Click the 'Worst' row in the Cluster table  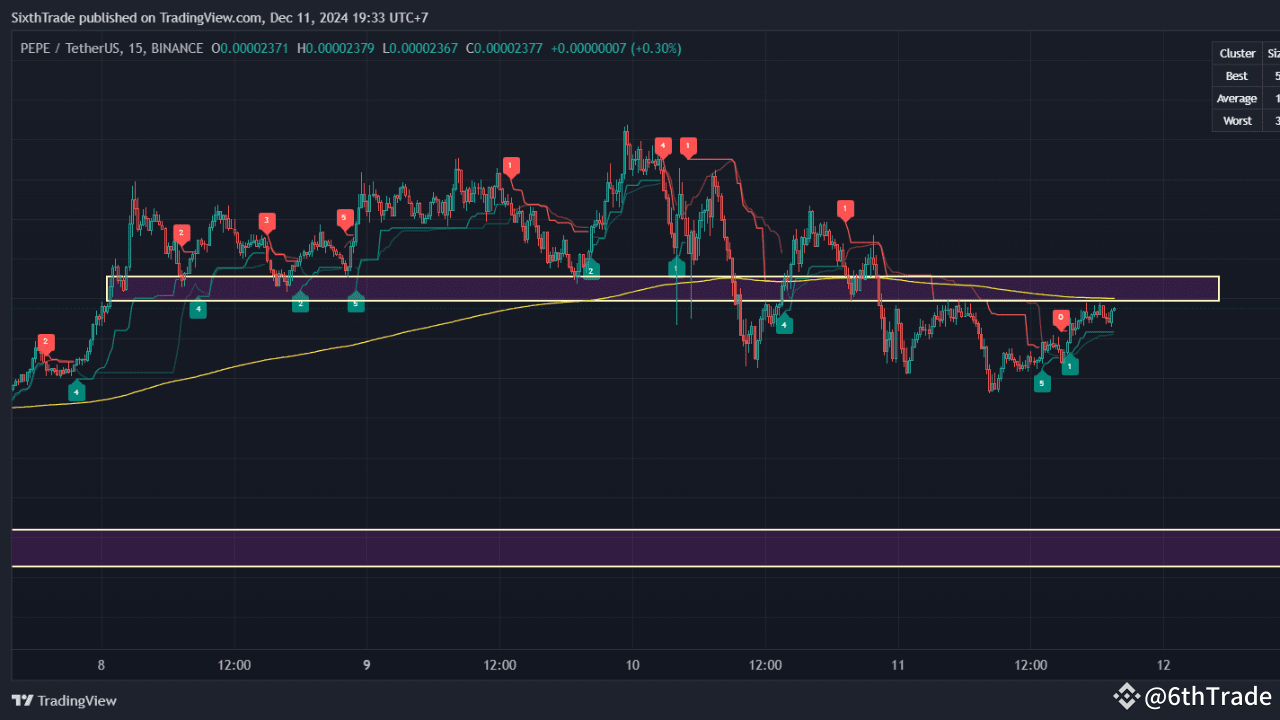coord(1236,120)
